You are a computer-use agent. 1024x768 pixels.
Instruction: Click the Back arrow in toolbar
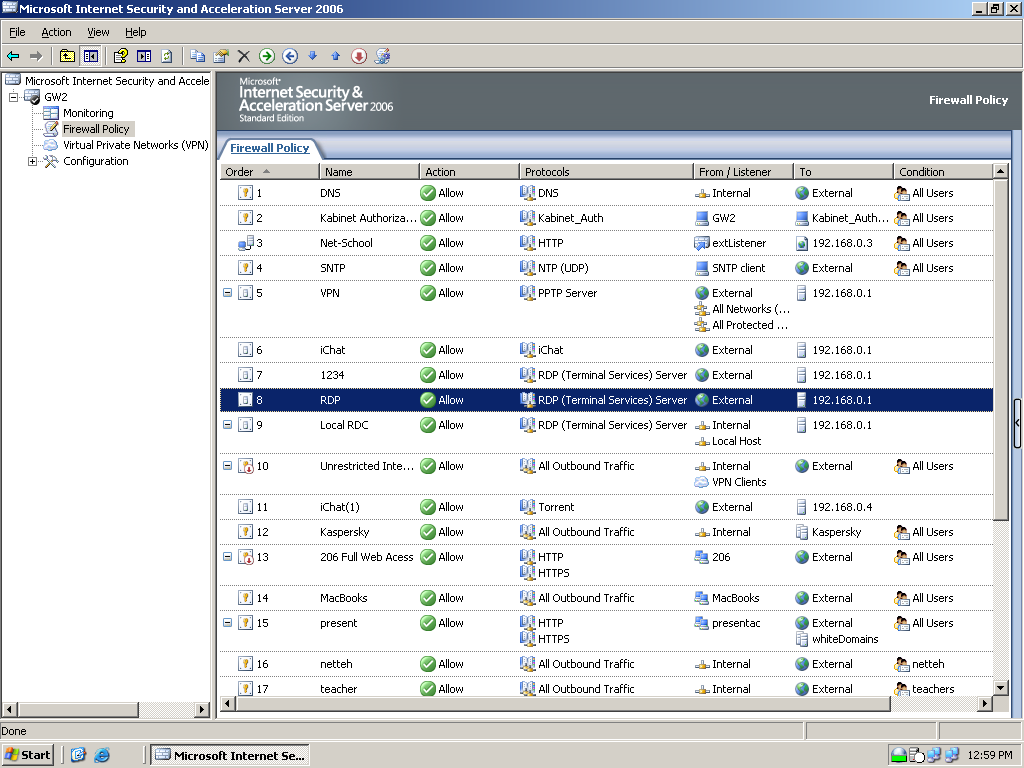pos(13,56)
